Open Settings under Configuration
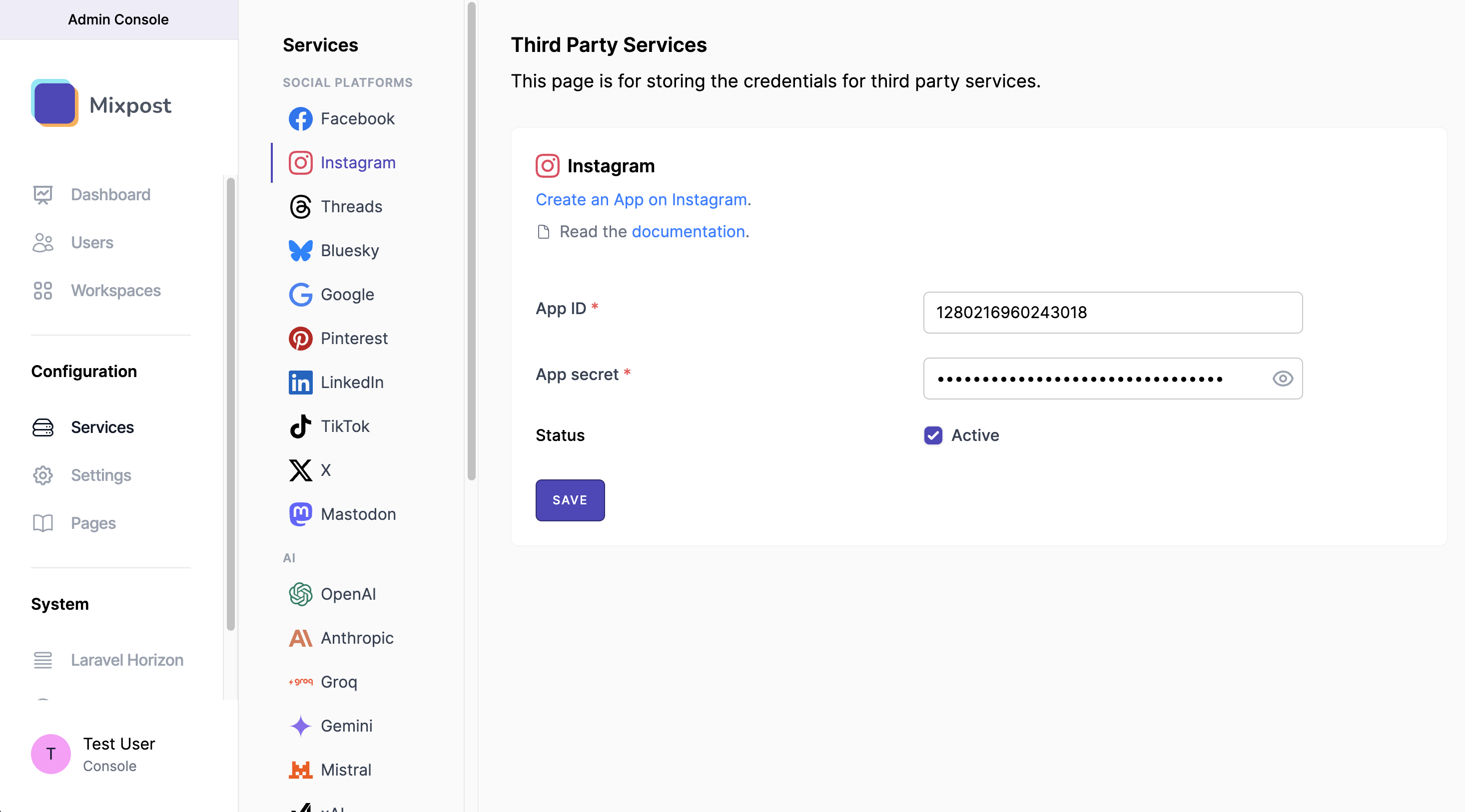The height and width of the screenshot is (812, 1465). click(x=100, y=475)
